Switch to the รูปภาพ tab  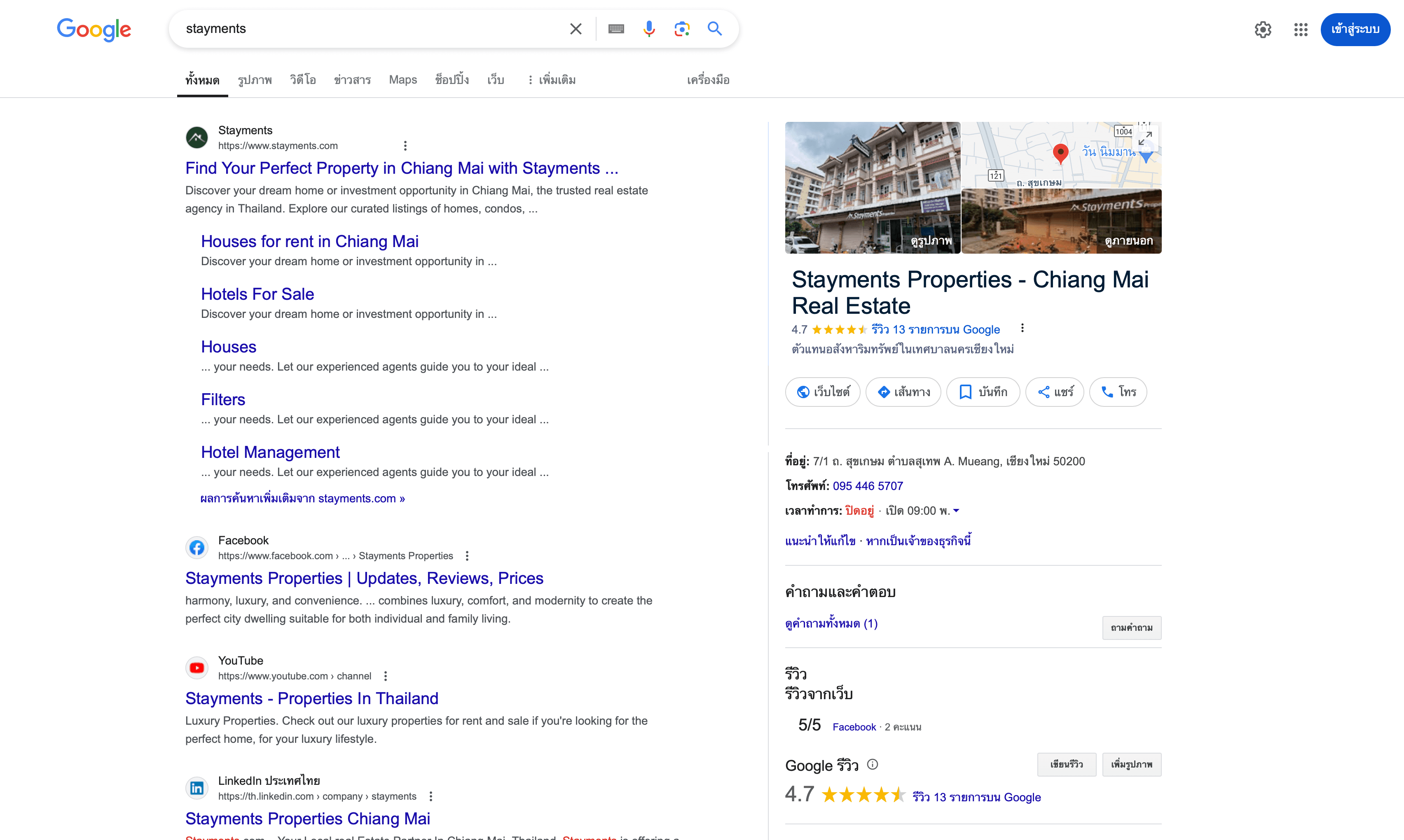pos(255,80)
